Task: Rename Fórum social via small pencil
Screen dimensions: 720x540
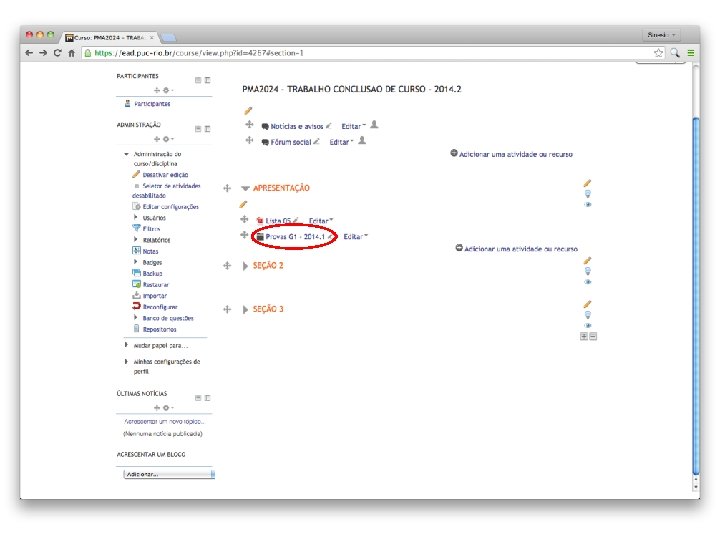Action: click(316, 141)
